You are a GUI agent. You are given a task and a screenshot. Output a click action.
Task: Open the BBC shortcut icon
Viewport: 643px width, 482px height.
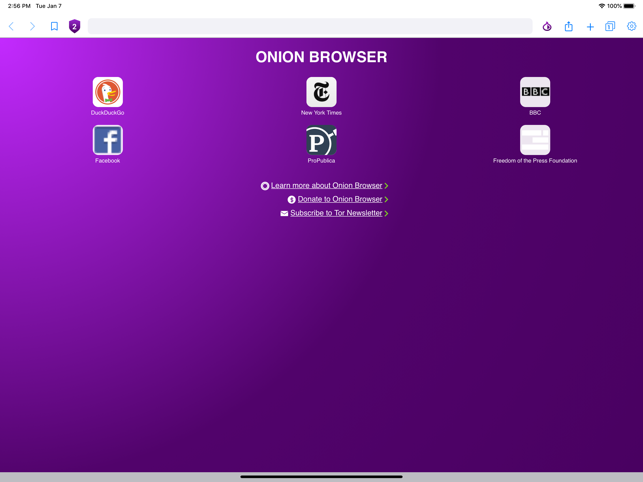tap(535, 92)
